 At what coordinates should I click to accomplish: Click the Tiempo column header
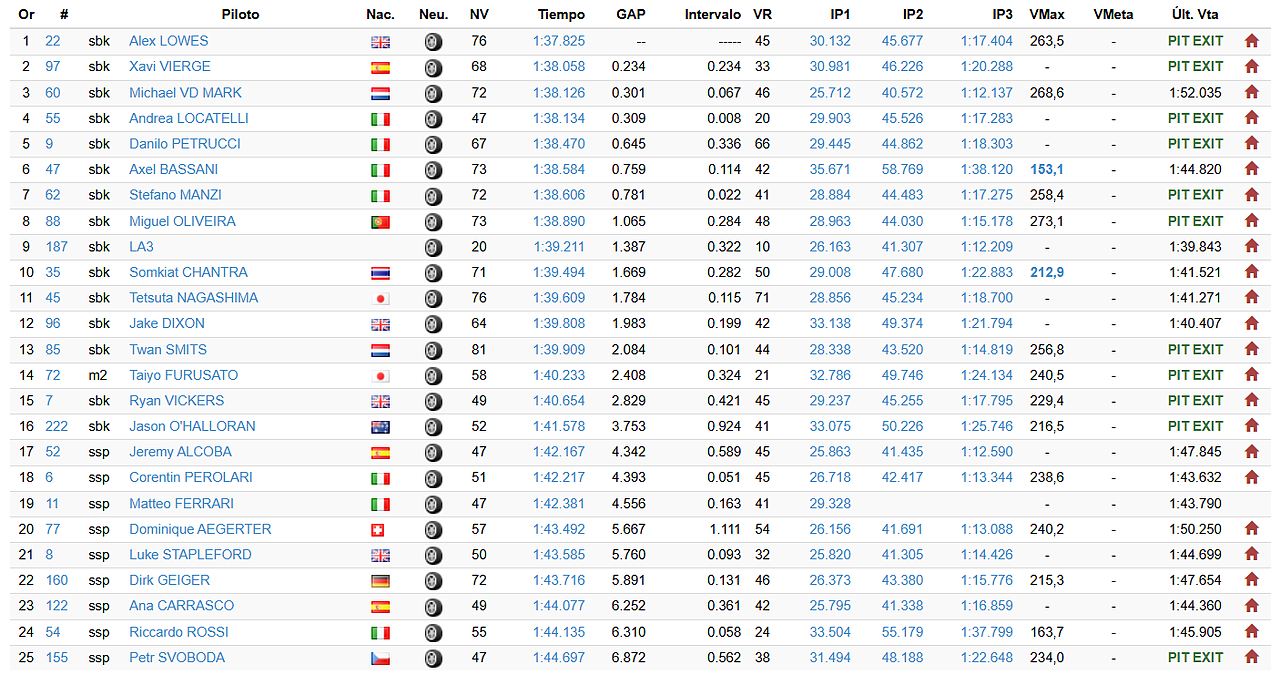561,15
